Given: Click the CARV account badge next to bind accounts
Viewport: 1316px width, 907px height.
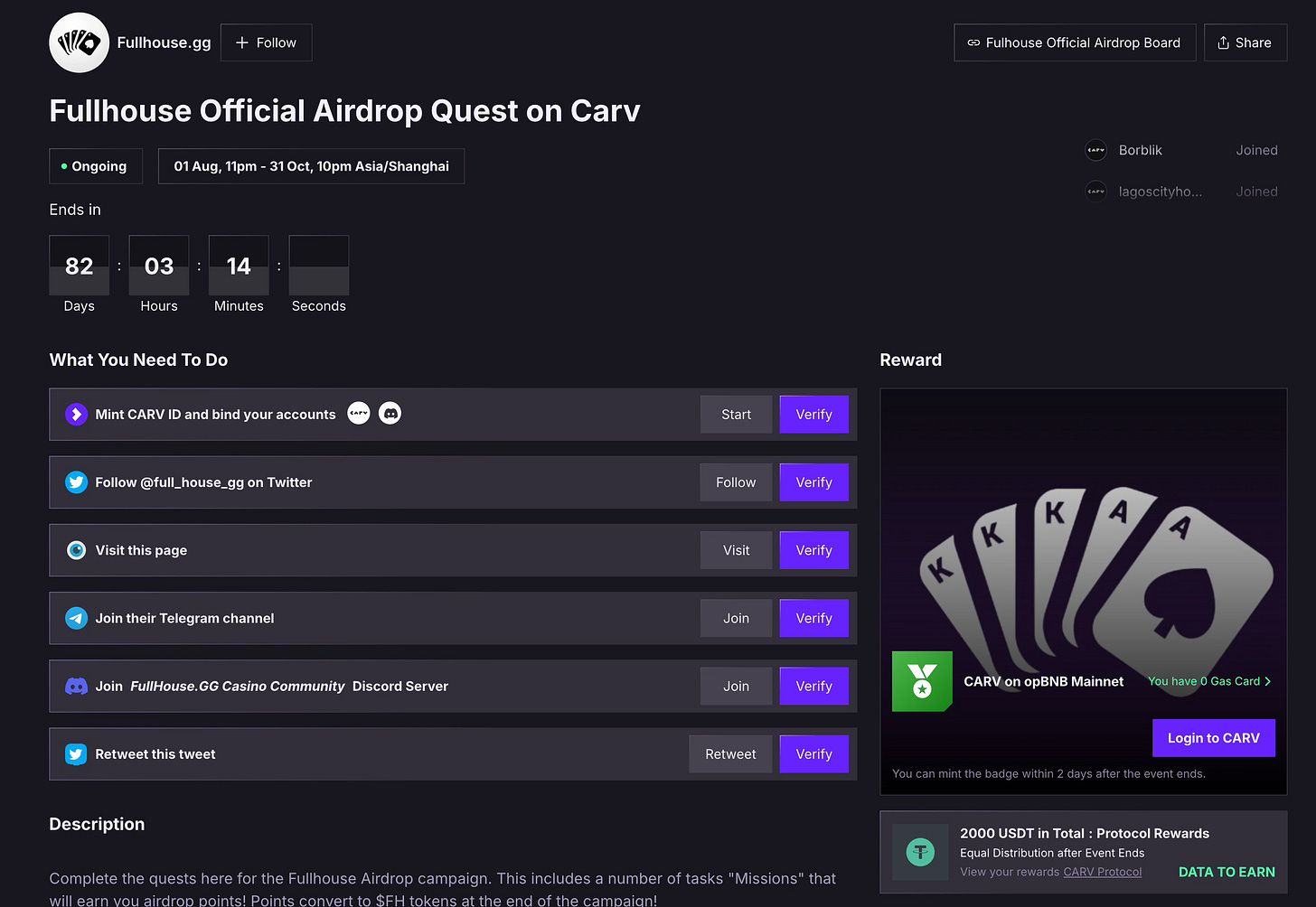Looking at the screenshot, I should click(359, 414).
